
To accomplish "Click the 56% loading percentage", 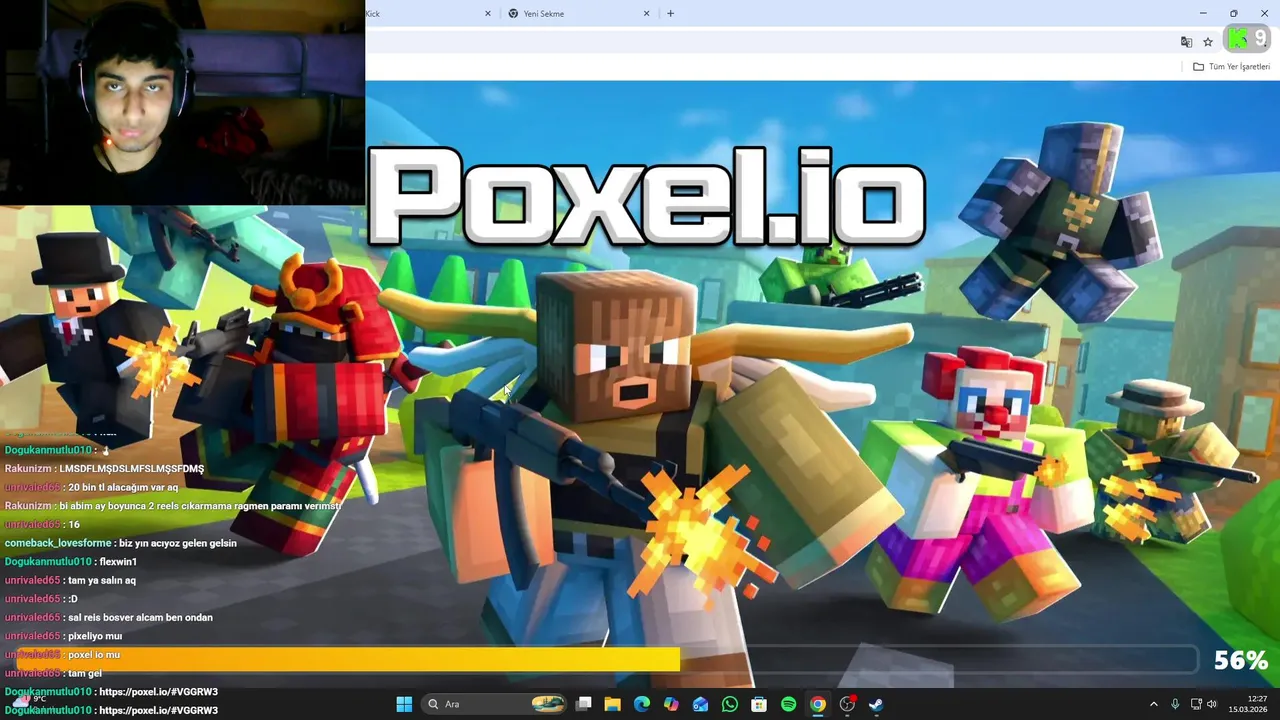I will pos(1240,660).
